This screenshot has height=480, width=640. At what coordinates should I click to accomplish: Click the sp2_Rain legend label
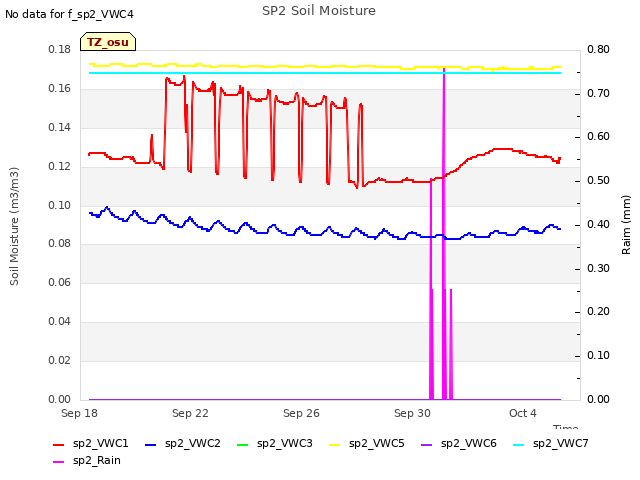[97, 460]
